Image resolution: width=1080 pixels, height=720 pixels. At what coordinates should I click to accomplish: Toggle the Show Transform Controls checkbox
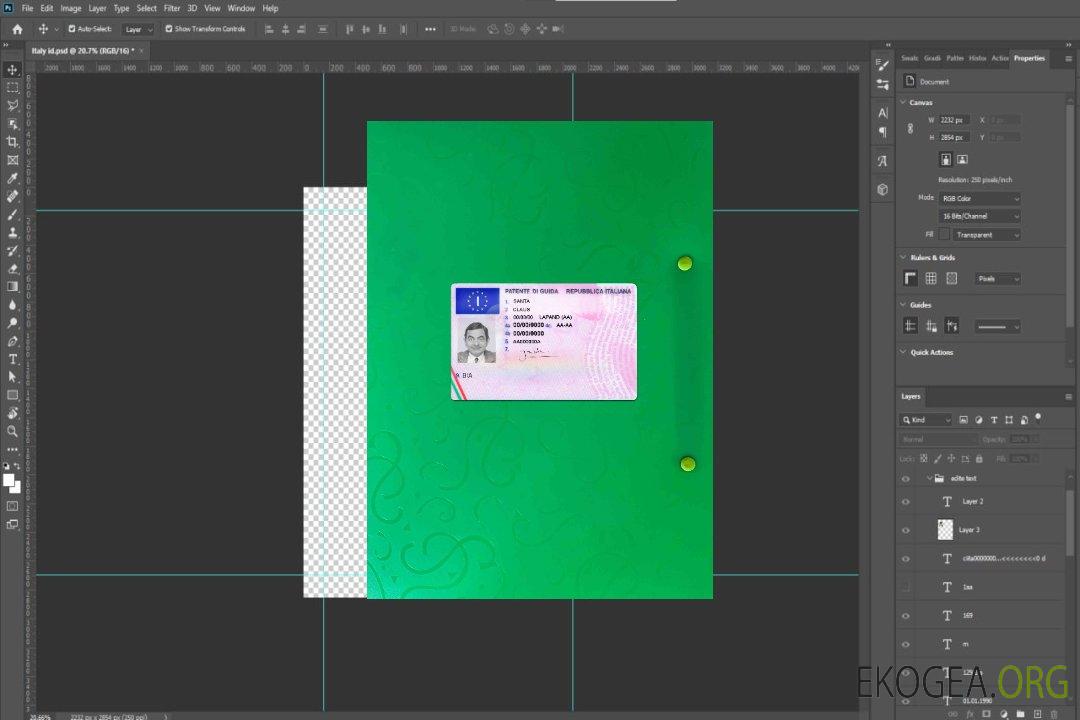[169, 29]
